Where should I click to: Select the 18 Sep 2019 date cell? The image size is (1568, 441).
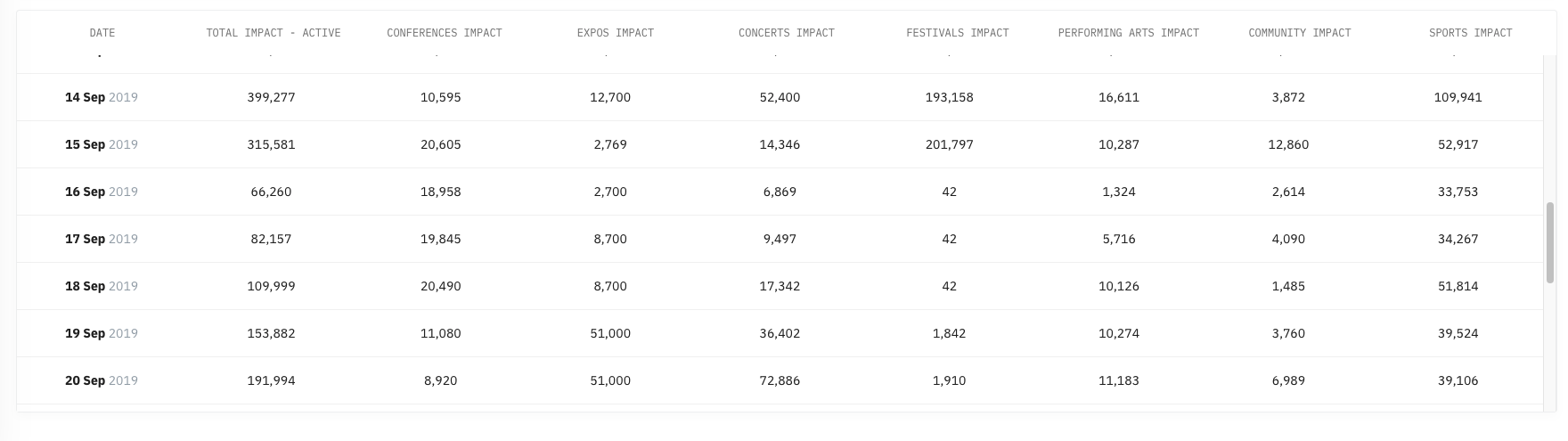(x=102, y=286)
